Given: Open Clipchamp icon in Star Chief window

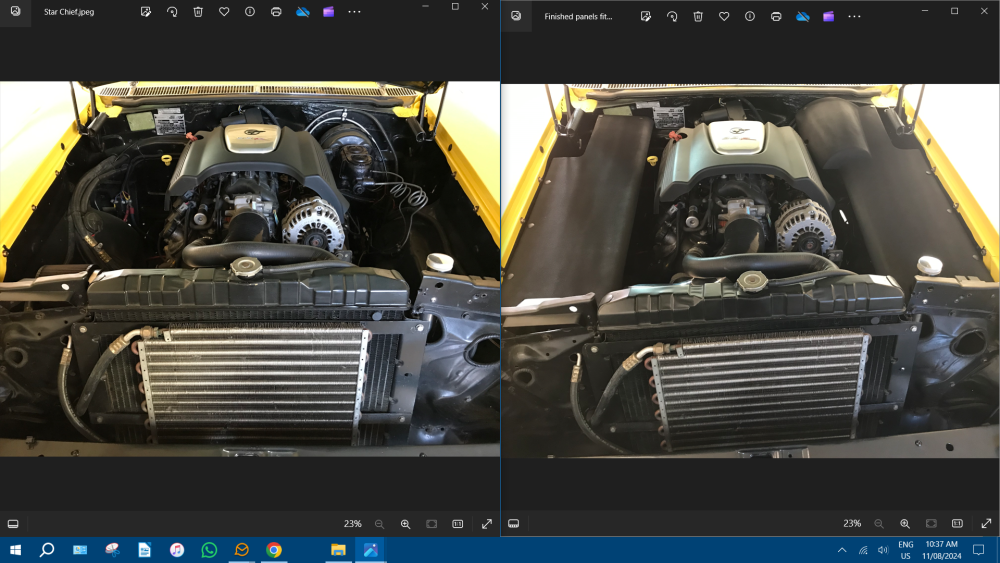Looking at the screenshot, I should click(328, 11).
